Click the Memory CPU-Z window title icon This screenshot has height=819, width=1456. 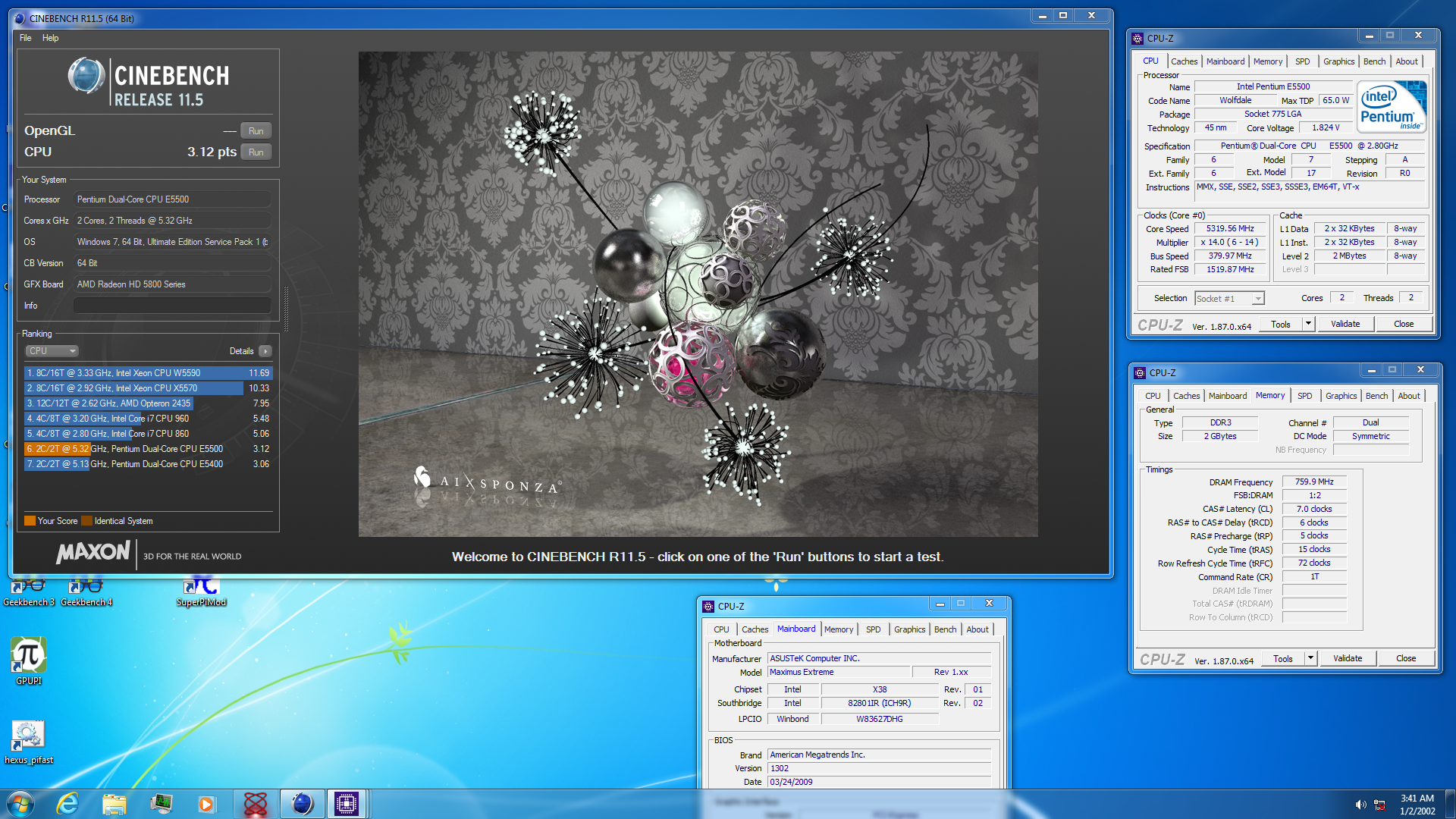[1140, 372]
